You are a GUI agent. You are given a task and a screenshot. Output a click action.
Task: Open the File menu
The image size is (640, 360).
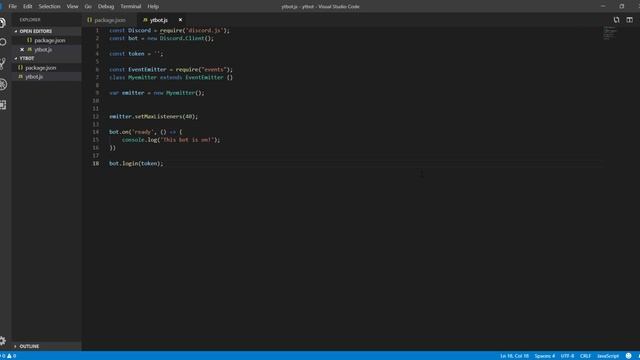point(13,7)
